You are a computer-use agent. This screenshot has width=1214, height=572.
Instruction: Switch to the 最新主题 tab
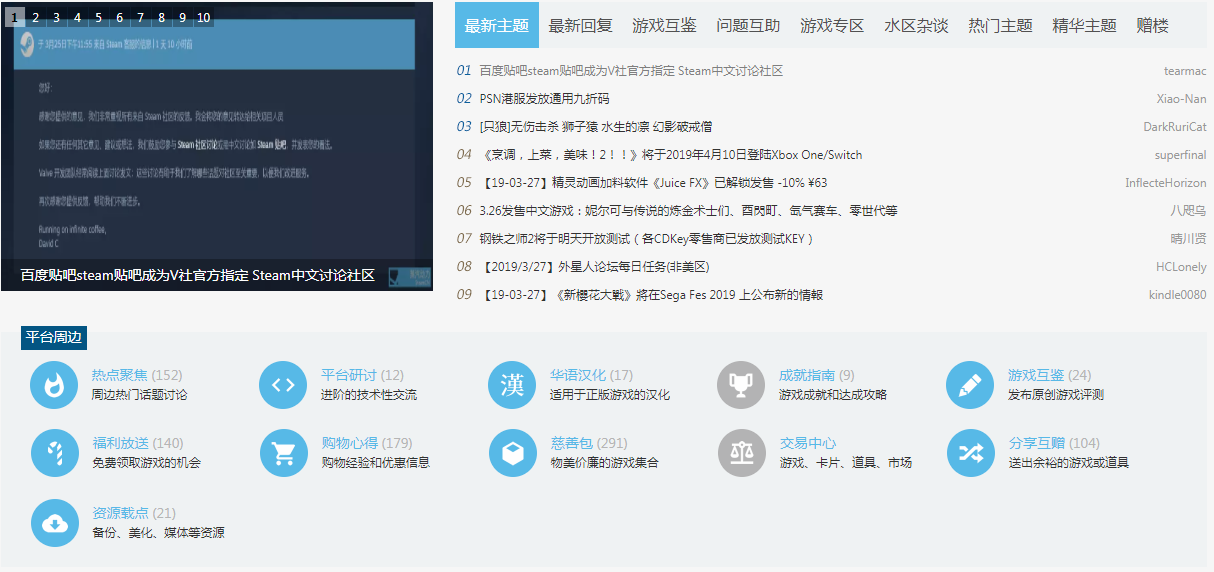click(x=497, y=25)
